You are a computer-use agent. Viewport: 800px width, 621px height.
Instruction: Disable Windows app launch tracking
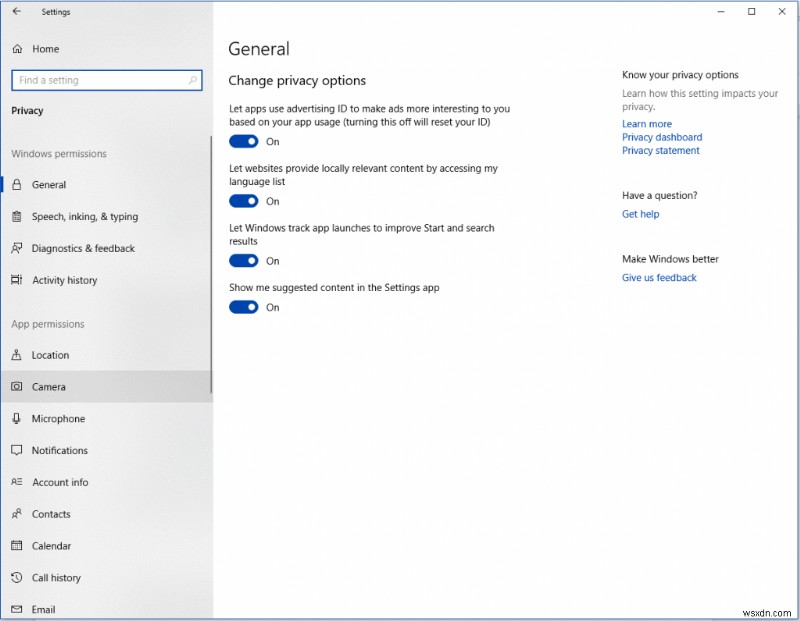tap(245, 261)
